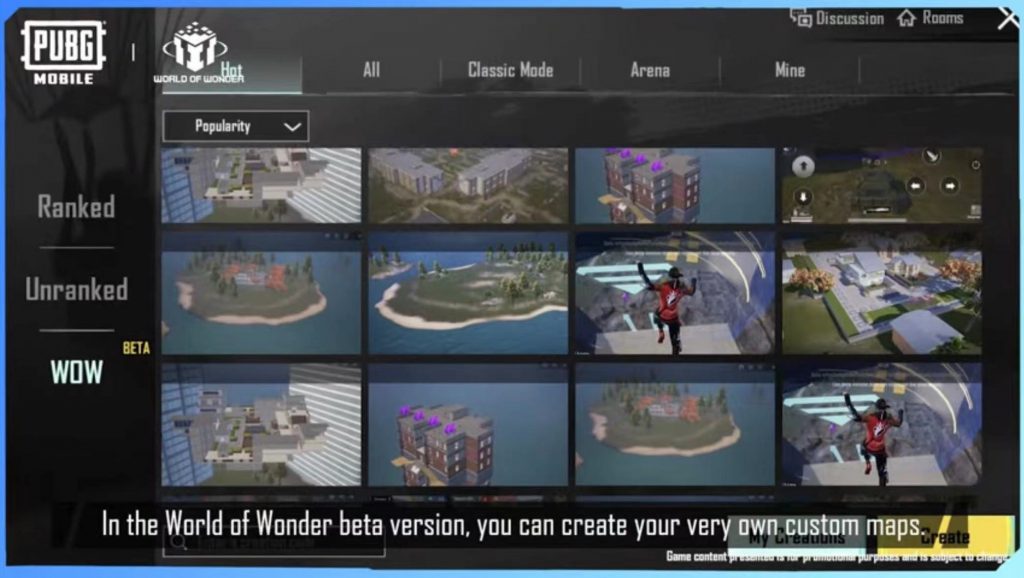Choose the bottom-row small island with red houses
Screen dimensions: 1024x578
coord(675,425)
